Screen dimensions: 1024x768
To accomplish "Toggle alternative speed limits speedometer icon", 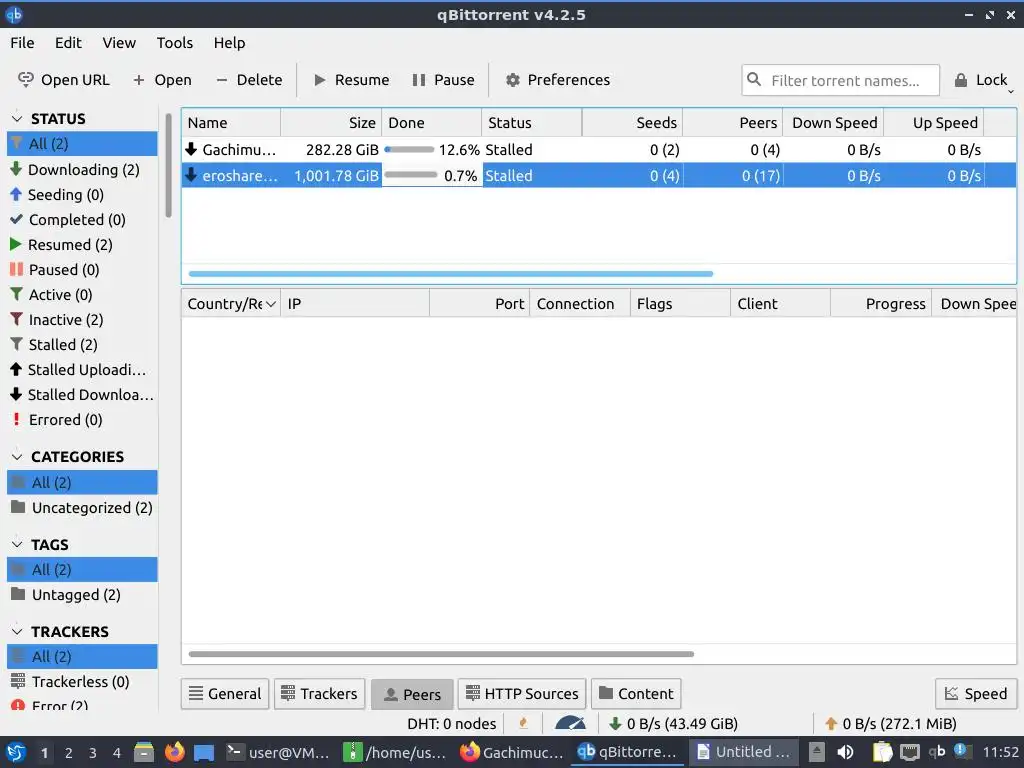I will pyautogui.click(x=570, y=723).
